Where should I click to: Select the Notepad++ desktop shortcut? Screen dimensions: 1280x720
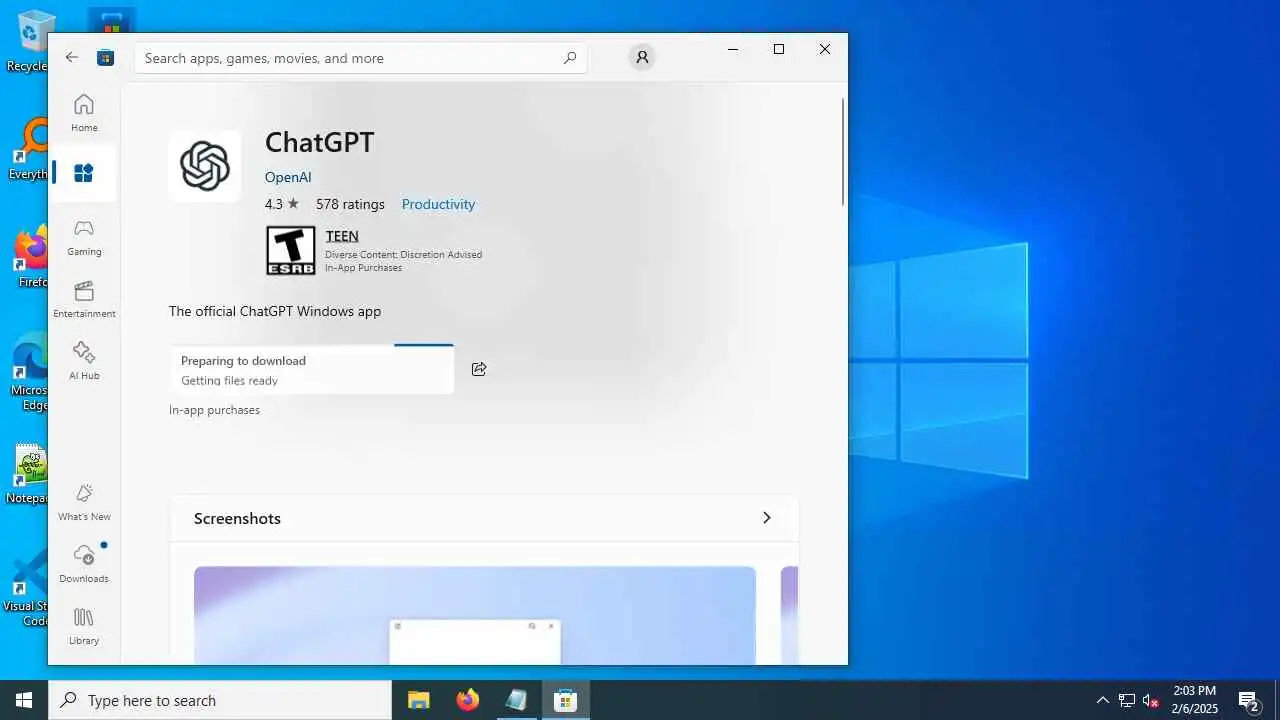pos(28,474)
